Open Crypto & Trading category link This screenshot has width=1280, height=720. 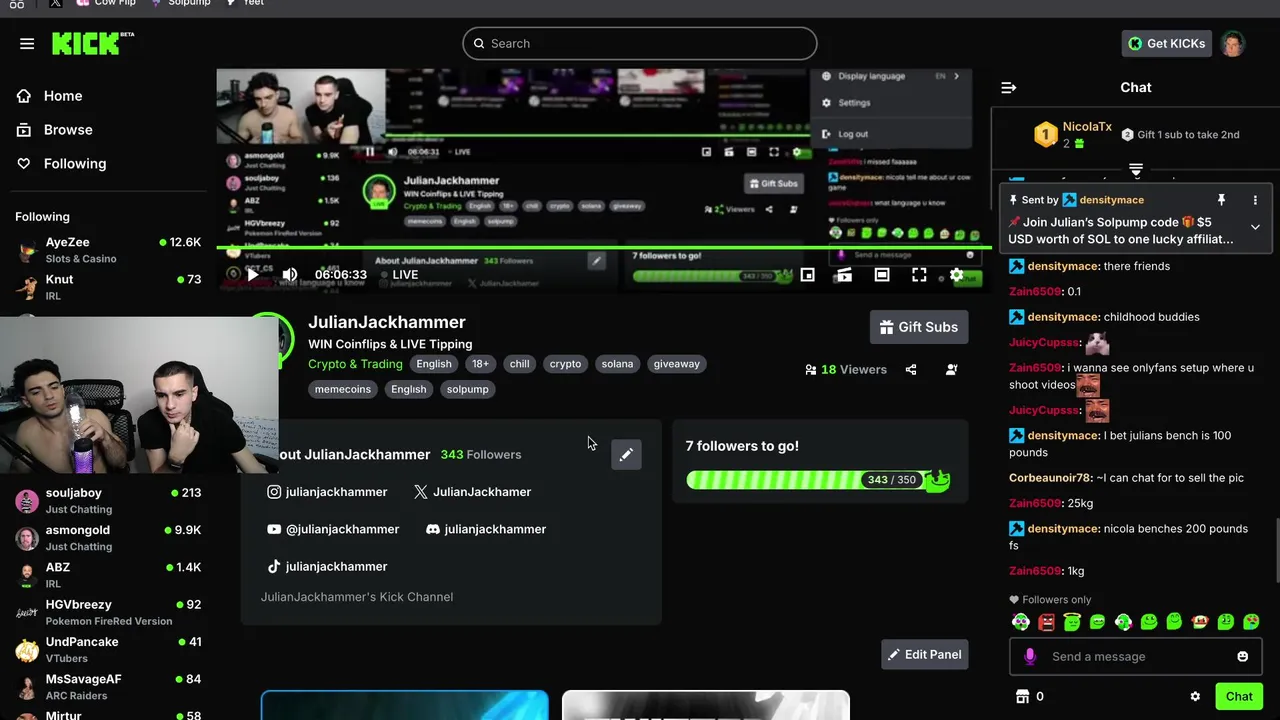(355, 364)
